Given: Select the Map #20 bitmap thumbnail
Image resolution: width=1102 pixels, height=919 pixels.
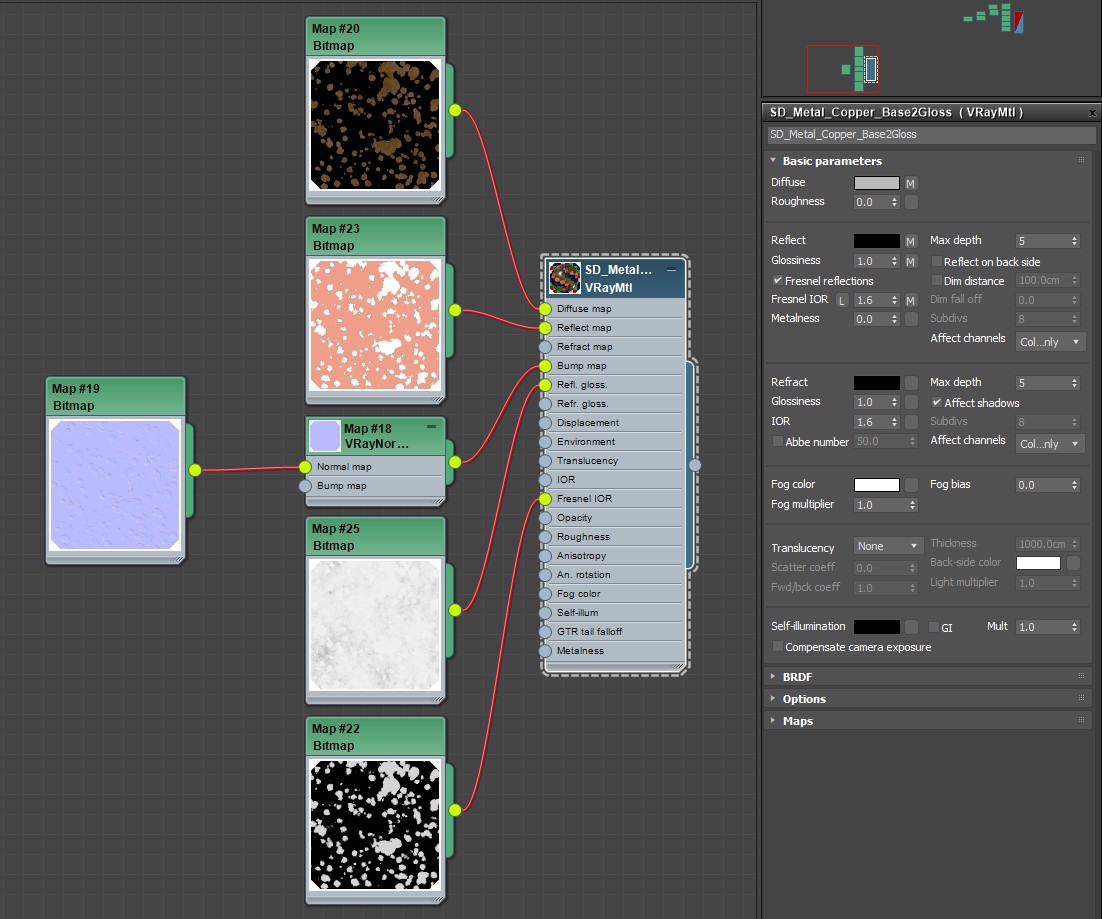Looking at the screenshot, I should (x=375, y=125).
